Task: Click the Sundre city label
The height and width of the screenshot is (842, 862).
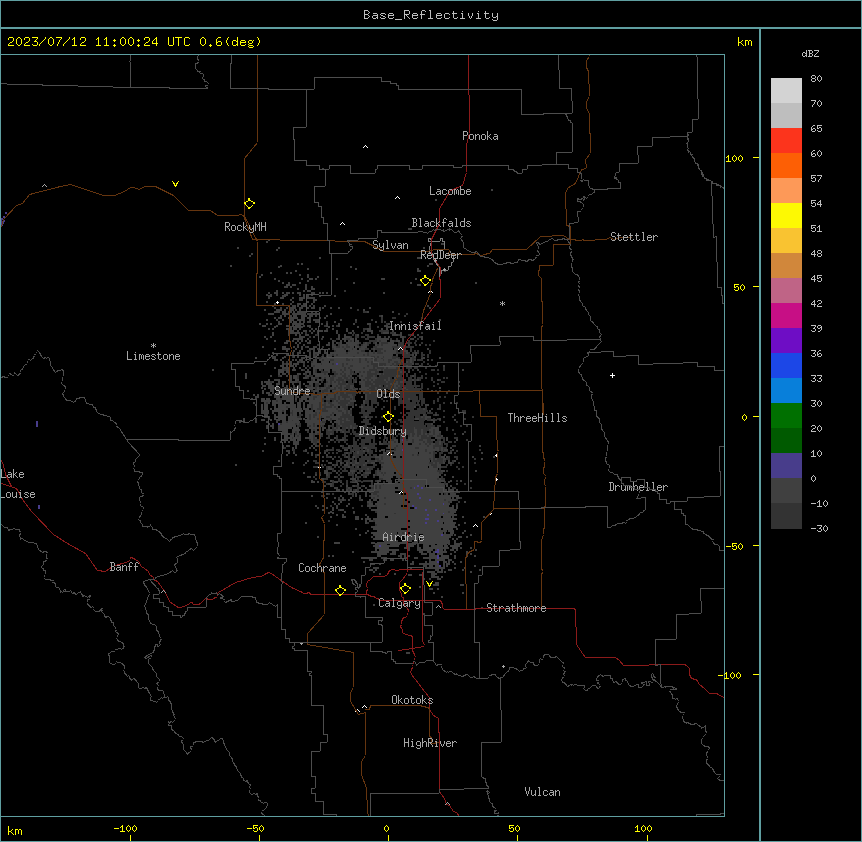Action: tap(292, 391)
